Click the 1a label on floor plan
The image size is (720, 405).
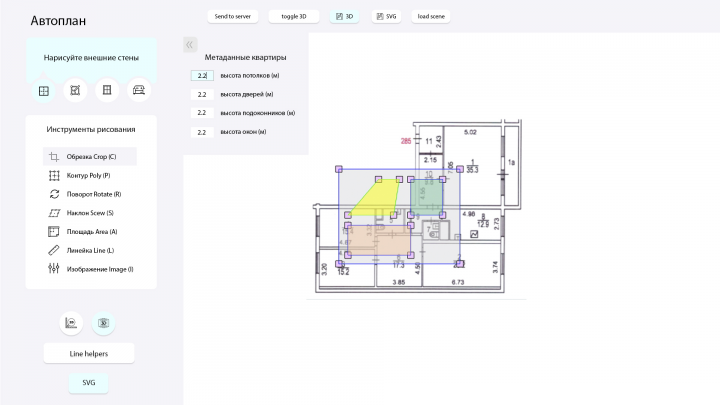[x=512, y=163]
